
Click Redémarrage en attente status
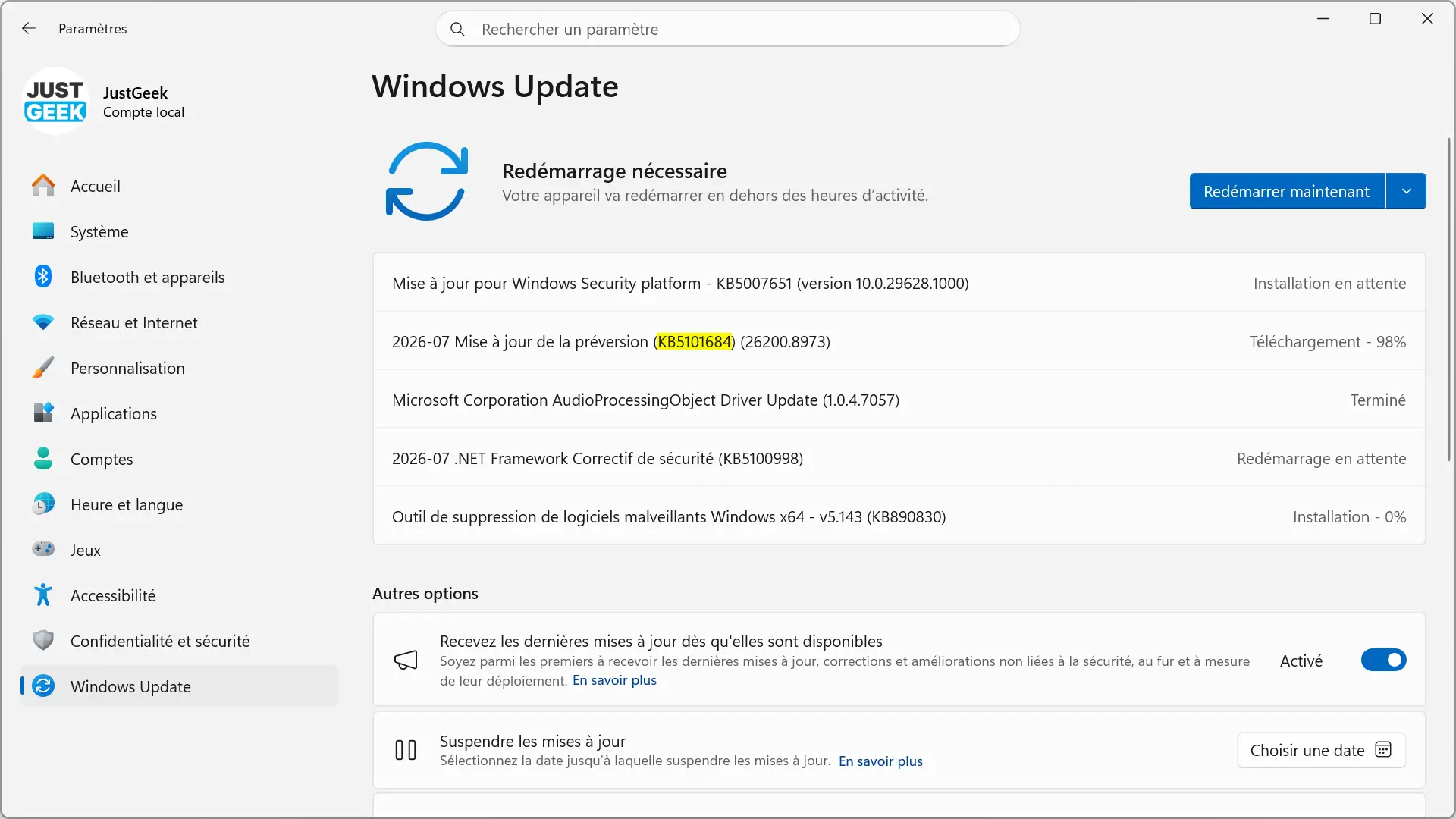[x=1321, y=458]
